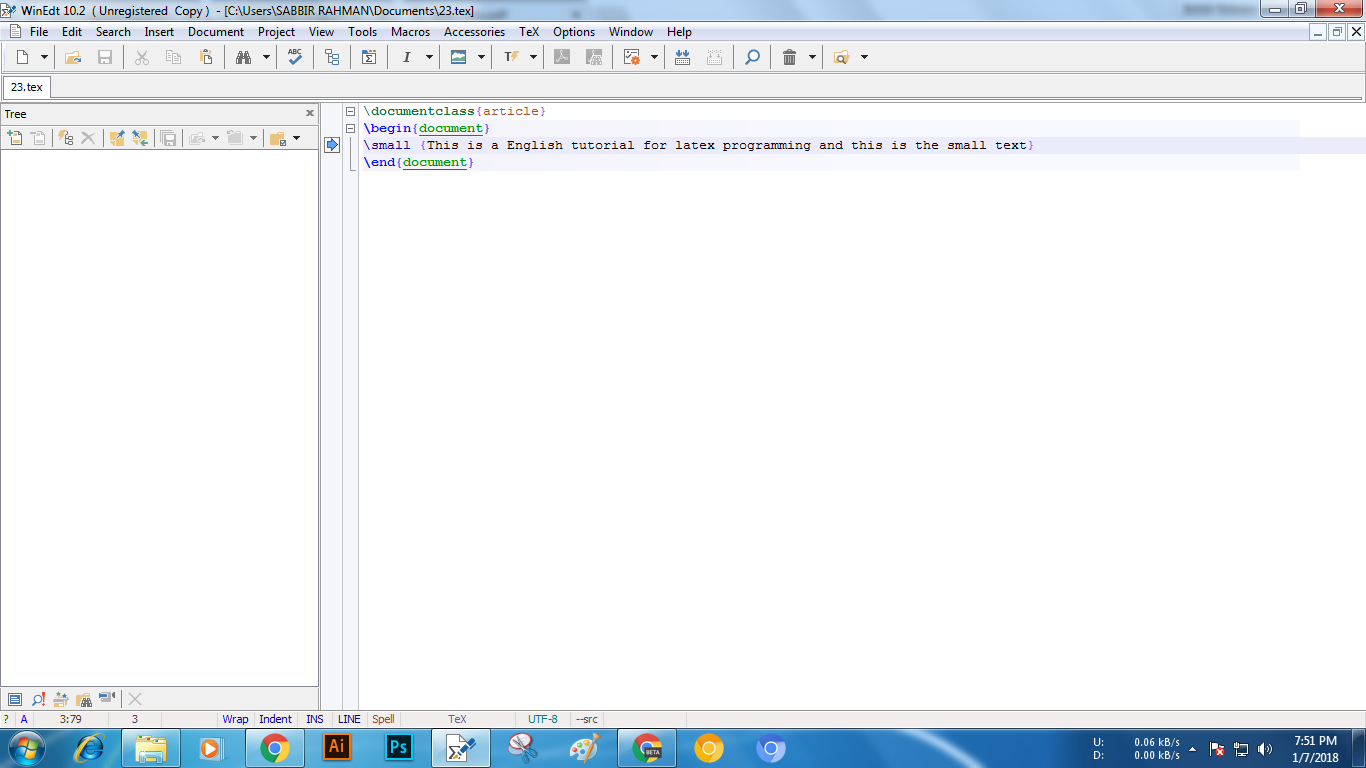Open the TeX menu
This screenshot has width=1366, height=768.
coord(529,32)
